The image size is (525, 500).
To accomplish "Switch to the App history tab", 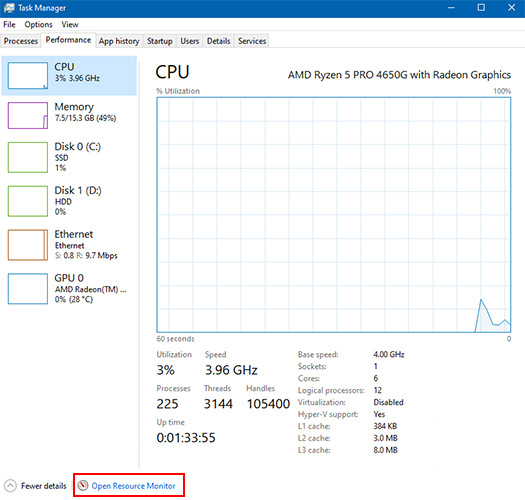I will pos(119,41).
